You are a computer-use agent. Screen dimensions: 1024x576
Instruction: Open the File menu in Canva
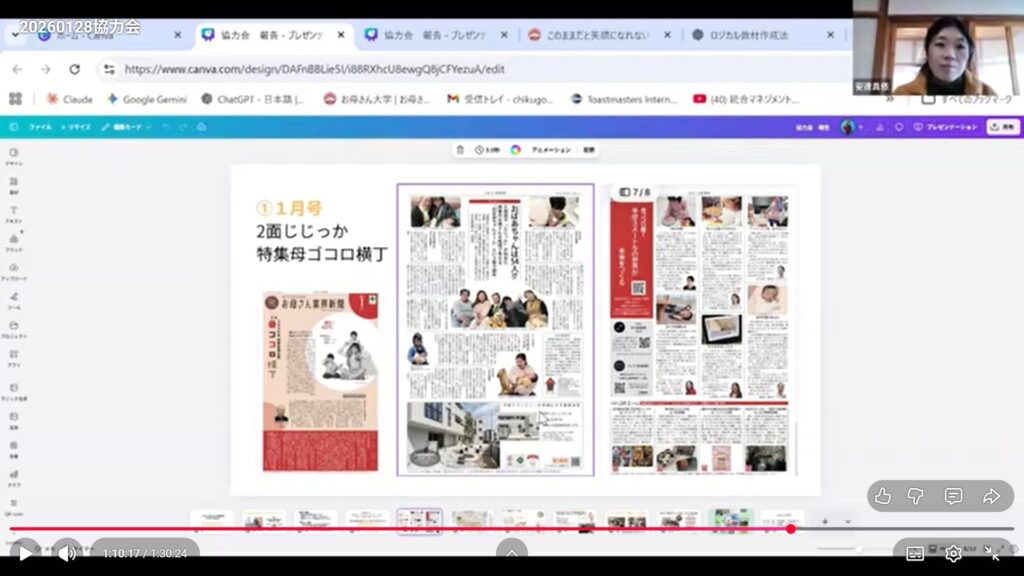tap(40, 127)
